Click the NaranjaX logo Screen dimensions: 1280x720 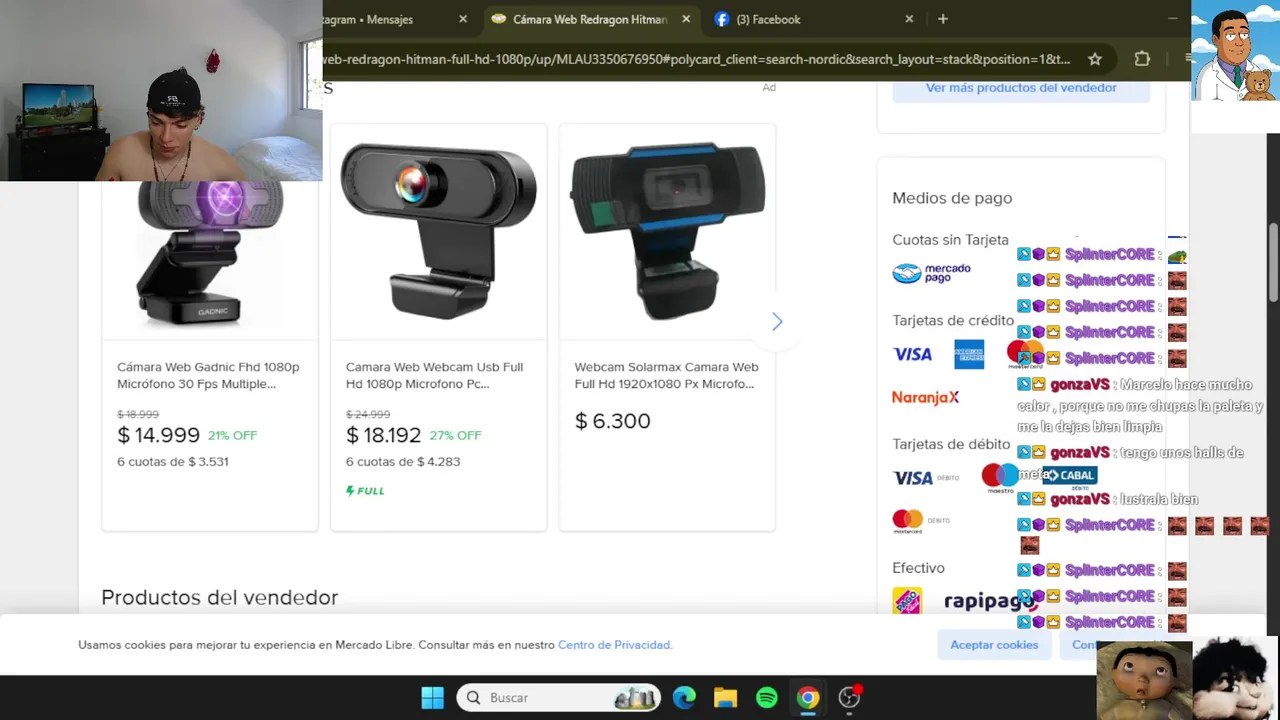tap(925, 398)
